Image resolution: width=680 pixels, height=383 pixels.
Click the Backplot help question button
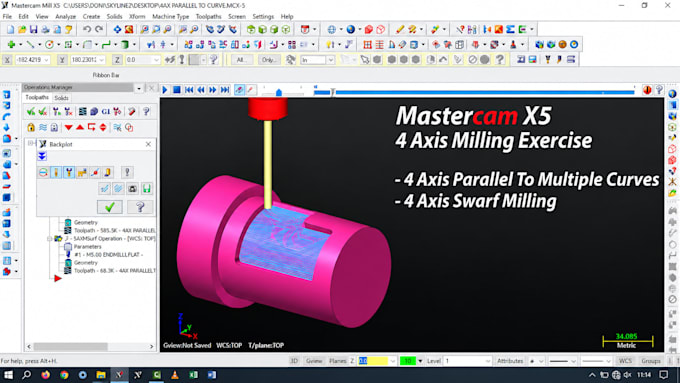[x=140, y=207]
